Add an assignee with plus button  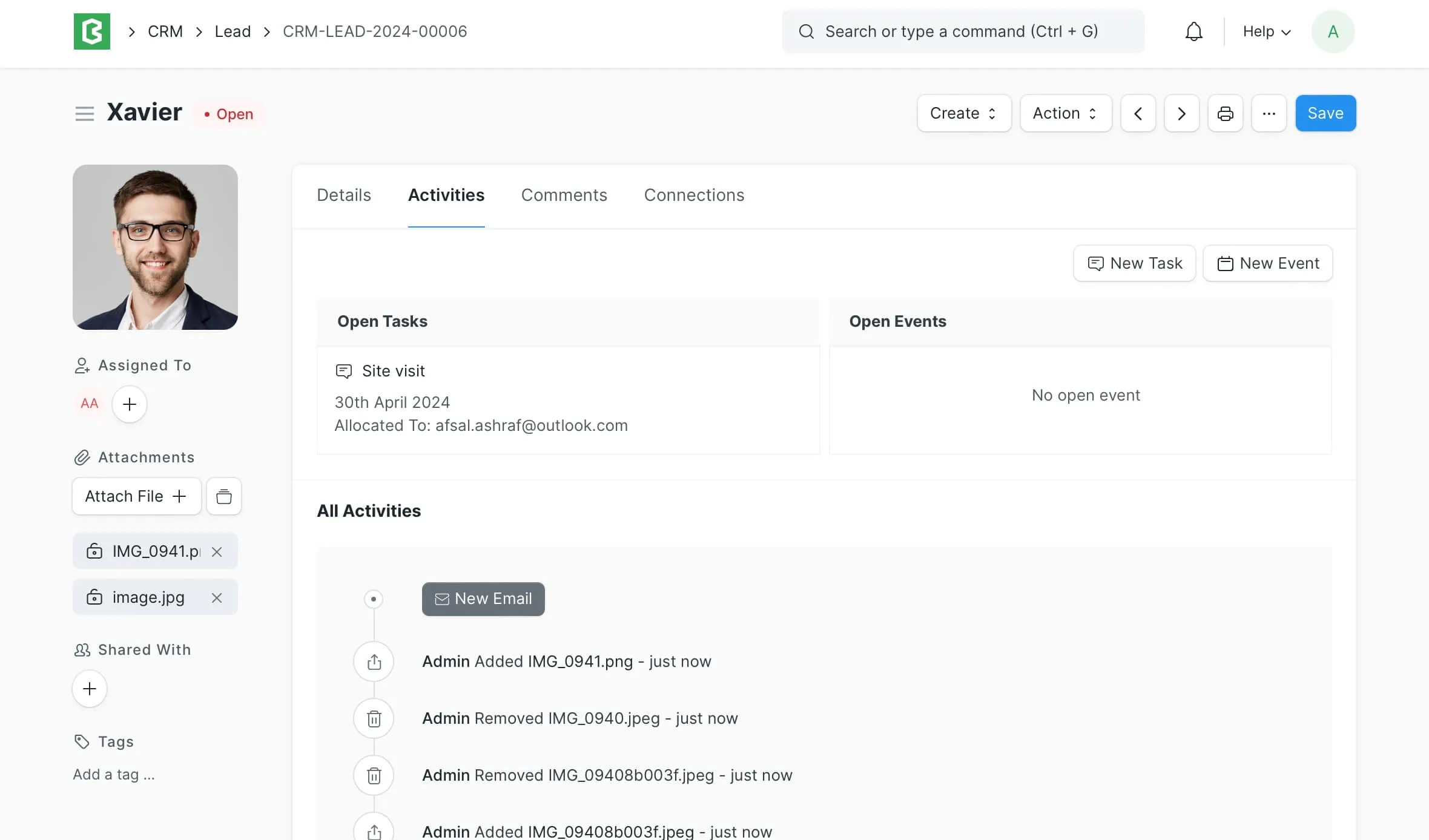click(129, 404)
